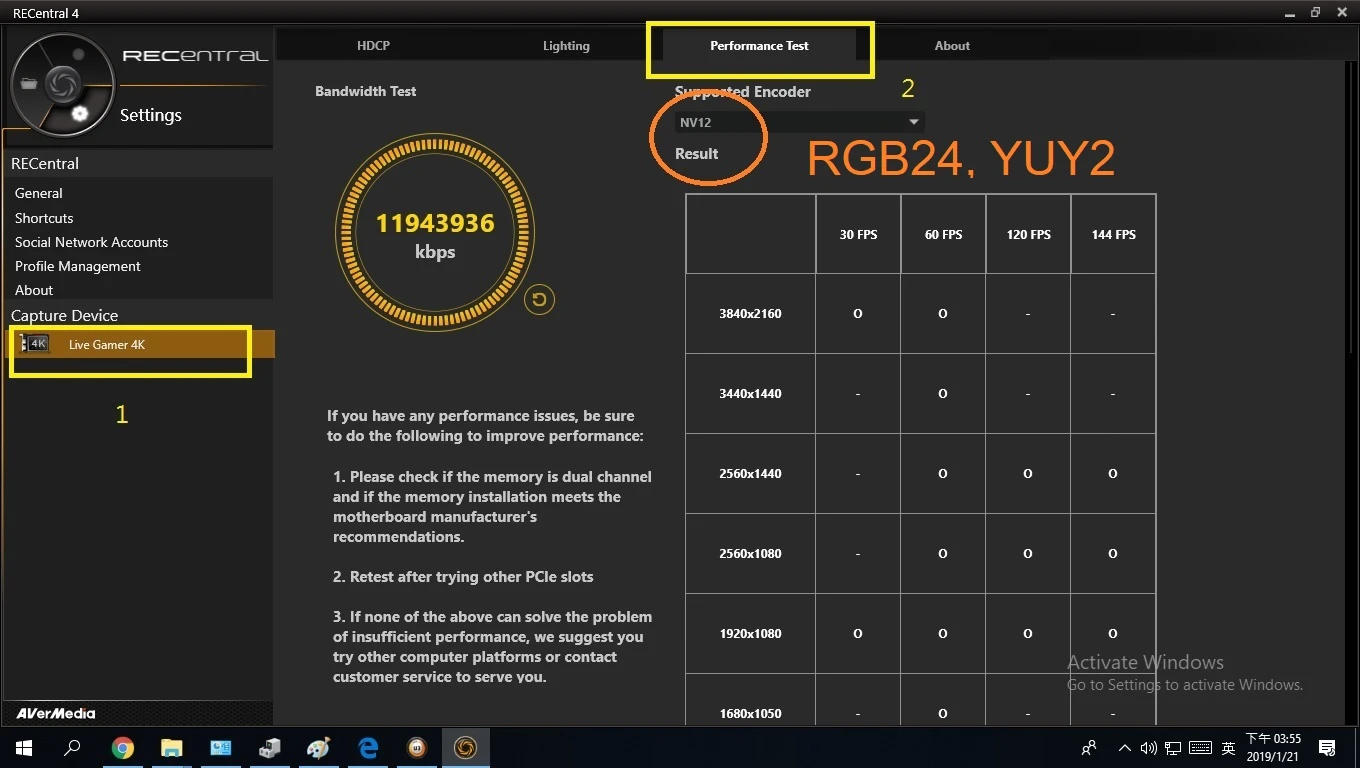Screen dimensions: 1360x768
Task: Open Social Network Accounts settings
Action: [x=91, y=242]
